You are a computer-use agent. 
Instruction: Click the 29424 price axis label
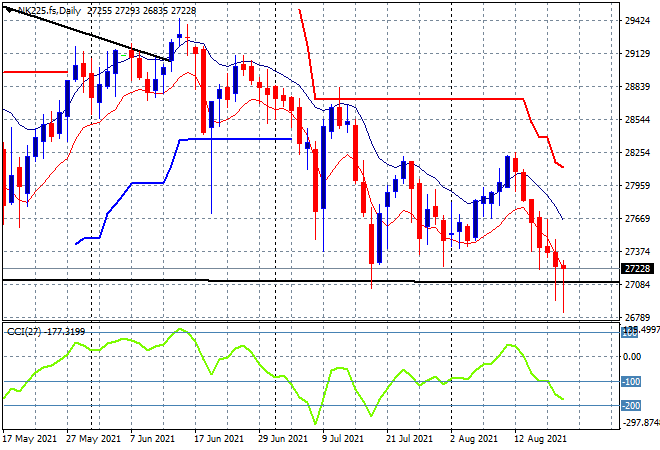637,21
